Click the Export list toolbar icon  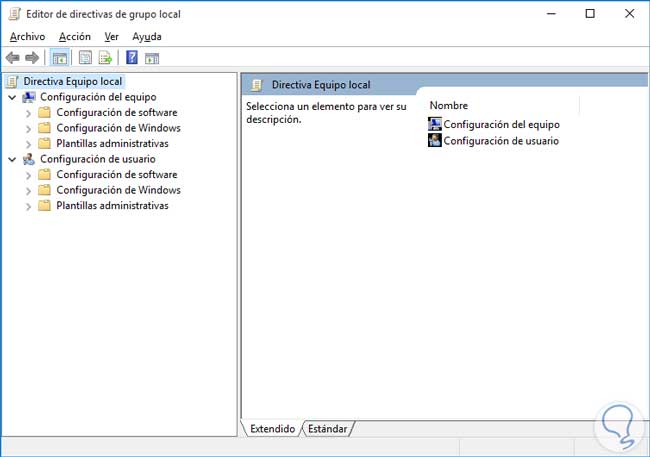pos(105,58)
